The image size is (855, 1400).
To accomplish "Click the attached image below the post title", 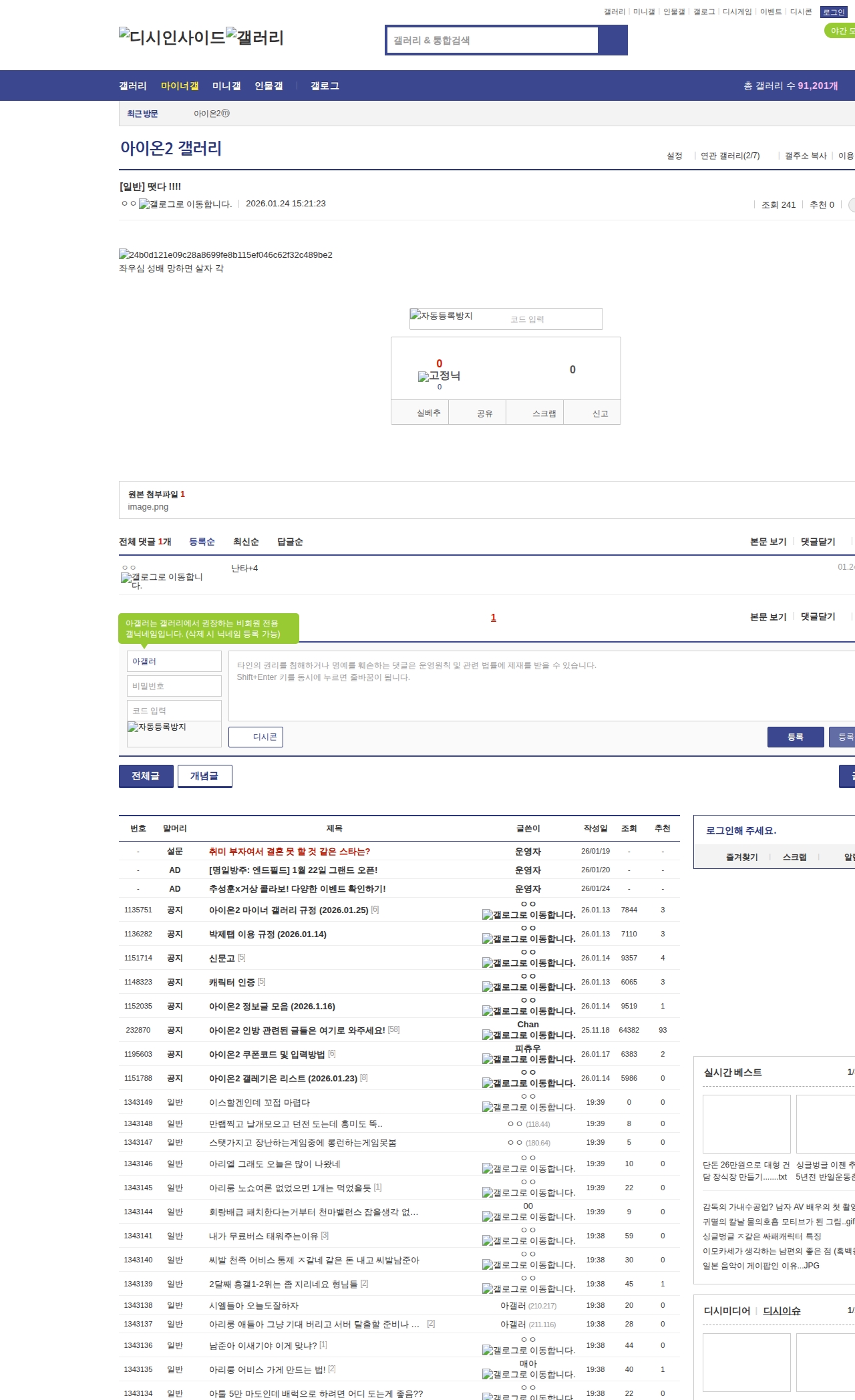I will point(225,254).
